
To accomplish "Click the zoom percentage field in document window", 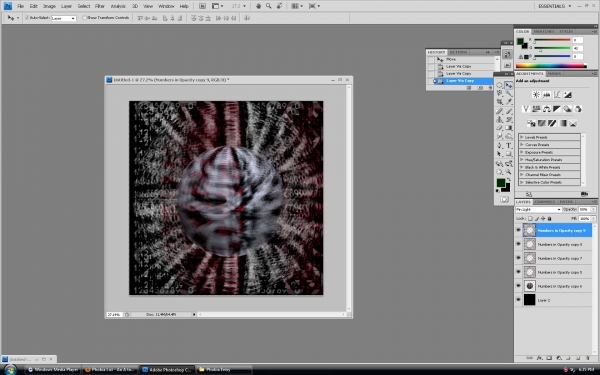I will coord(114,314).
